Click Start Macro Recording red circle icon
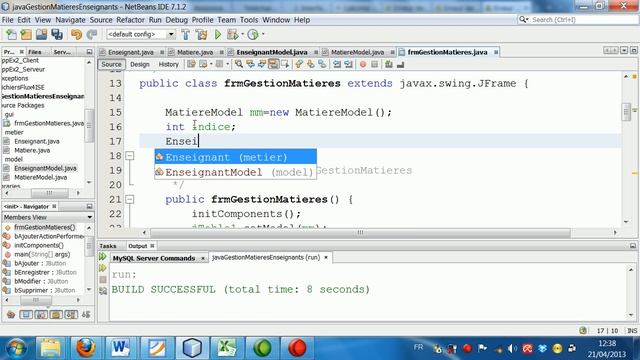 [x=363, y=64]
